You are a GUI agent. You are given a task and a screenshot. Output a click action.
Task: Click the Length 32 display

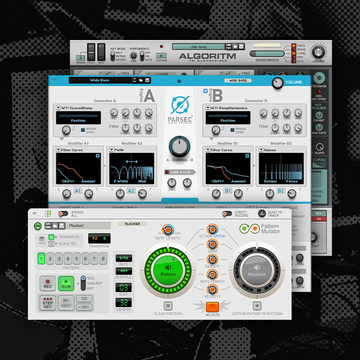coord(124,302)
